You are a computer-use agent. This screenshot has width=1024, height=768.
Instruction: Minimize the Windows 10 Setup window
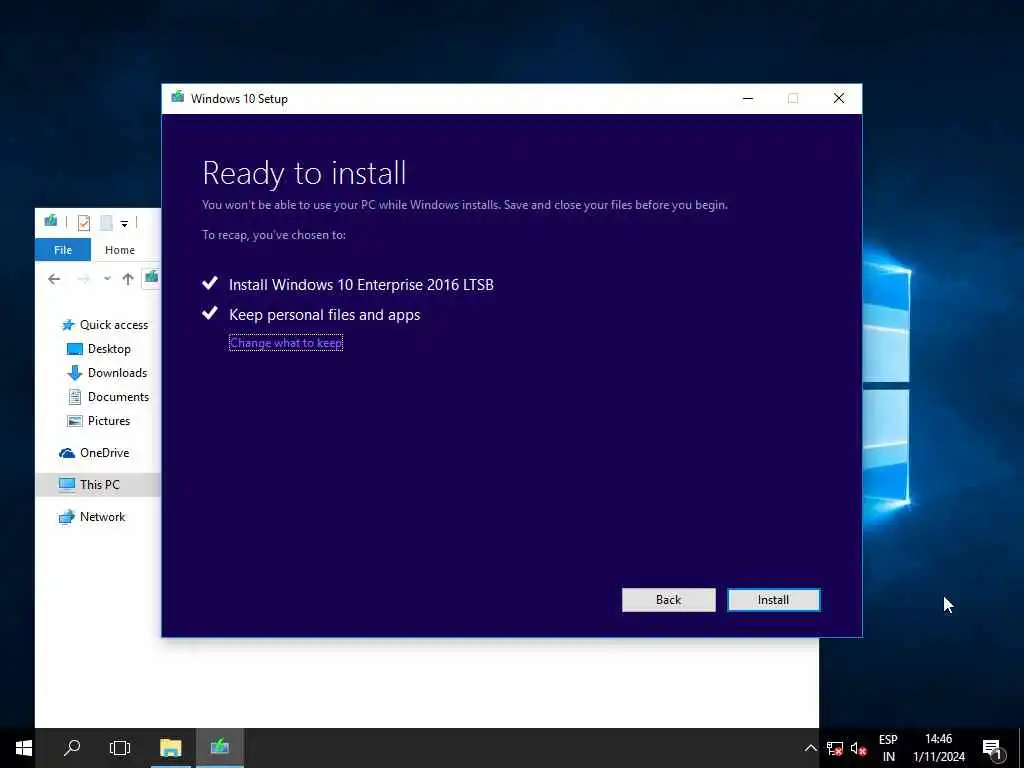click(x=748, y=99)
